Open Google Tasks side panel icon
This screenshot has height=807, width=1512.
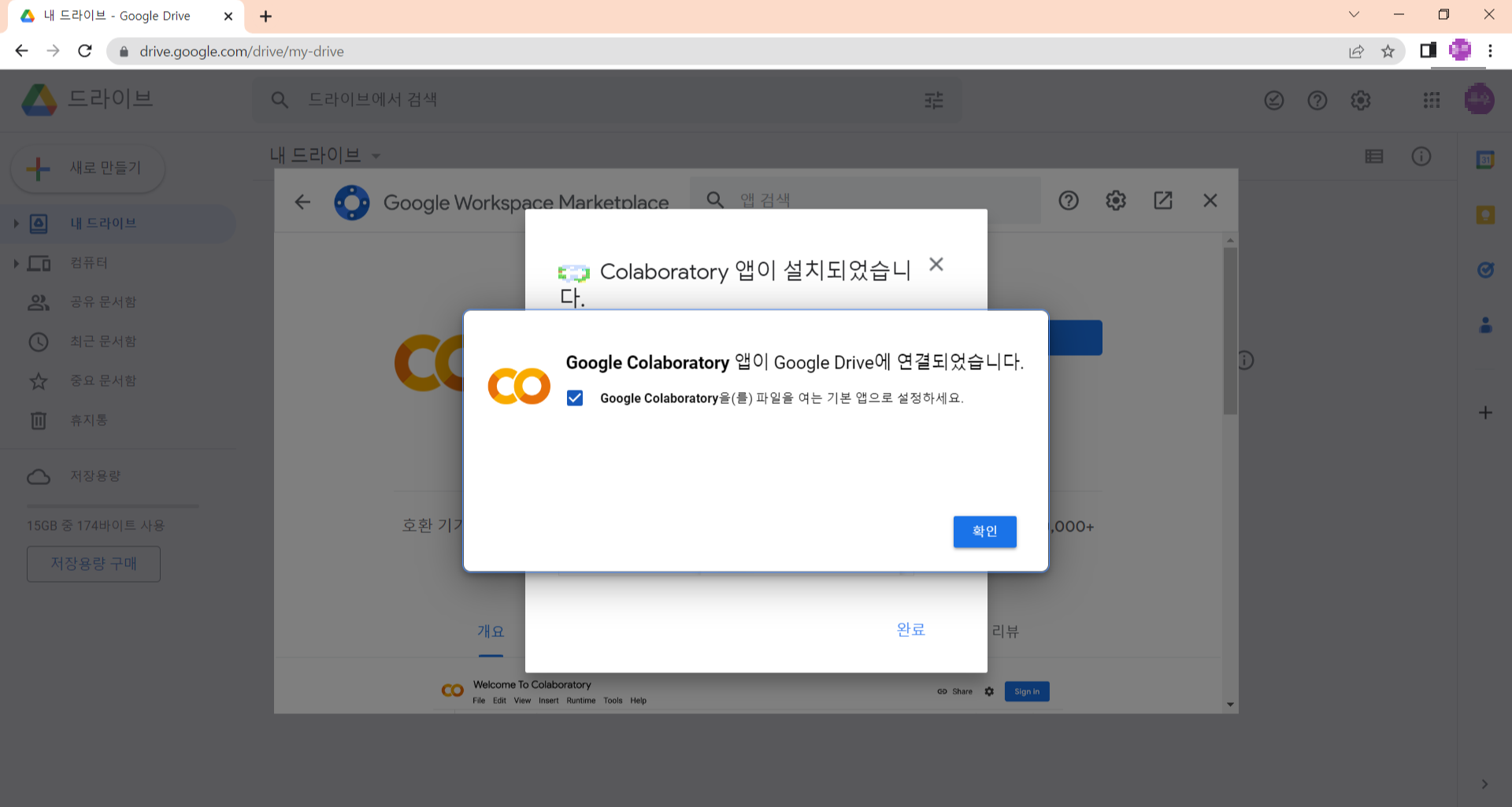tap(1485, 270)
